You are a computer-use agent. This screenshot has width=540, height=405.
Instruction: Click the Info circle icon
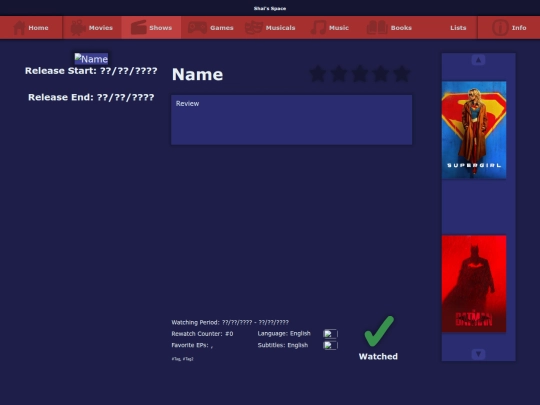click(x=500, y=28)
